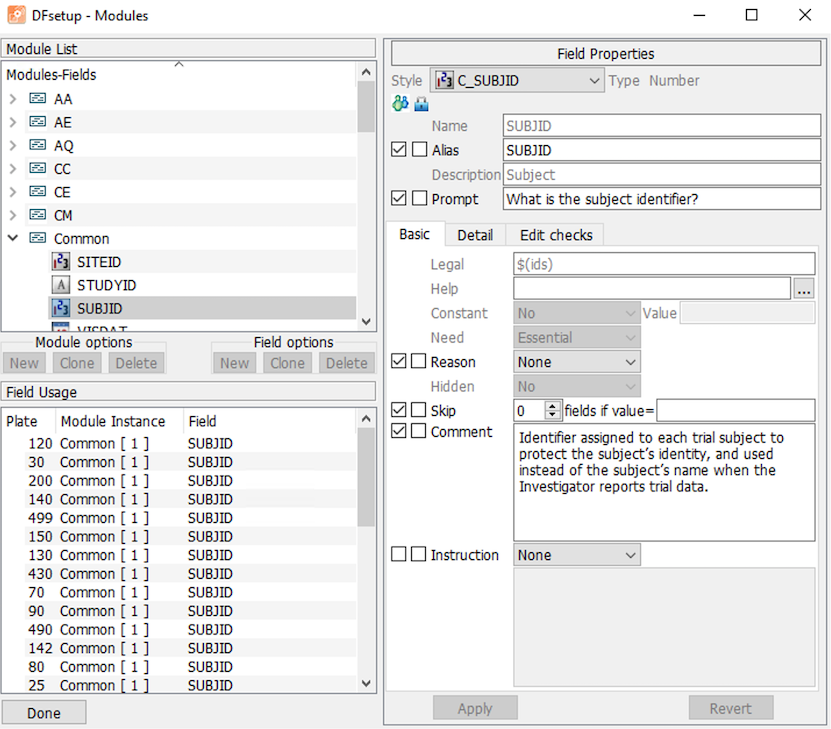Click the Help field browse (...) button

(x=805, y=290)
